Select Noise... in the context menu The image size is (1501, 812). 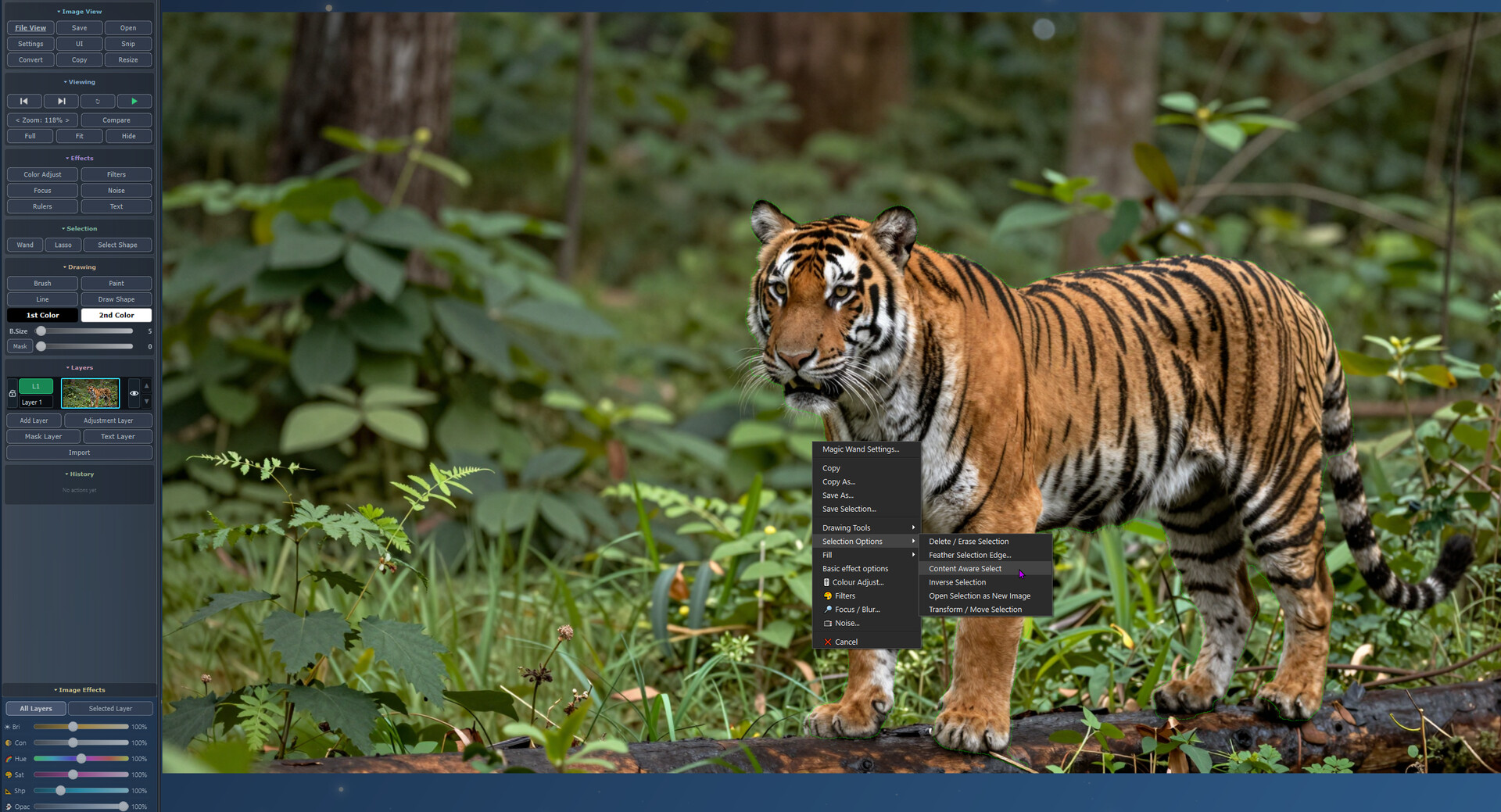866,623
